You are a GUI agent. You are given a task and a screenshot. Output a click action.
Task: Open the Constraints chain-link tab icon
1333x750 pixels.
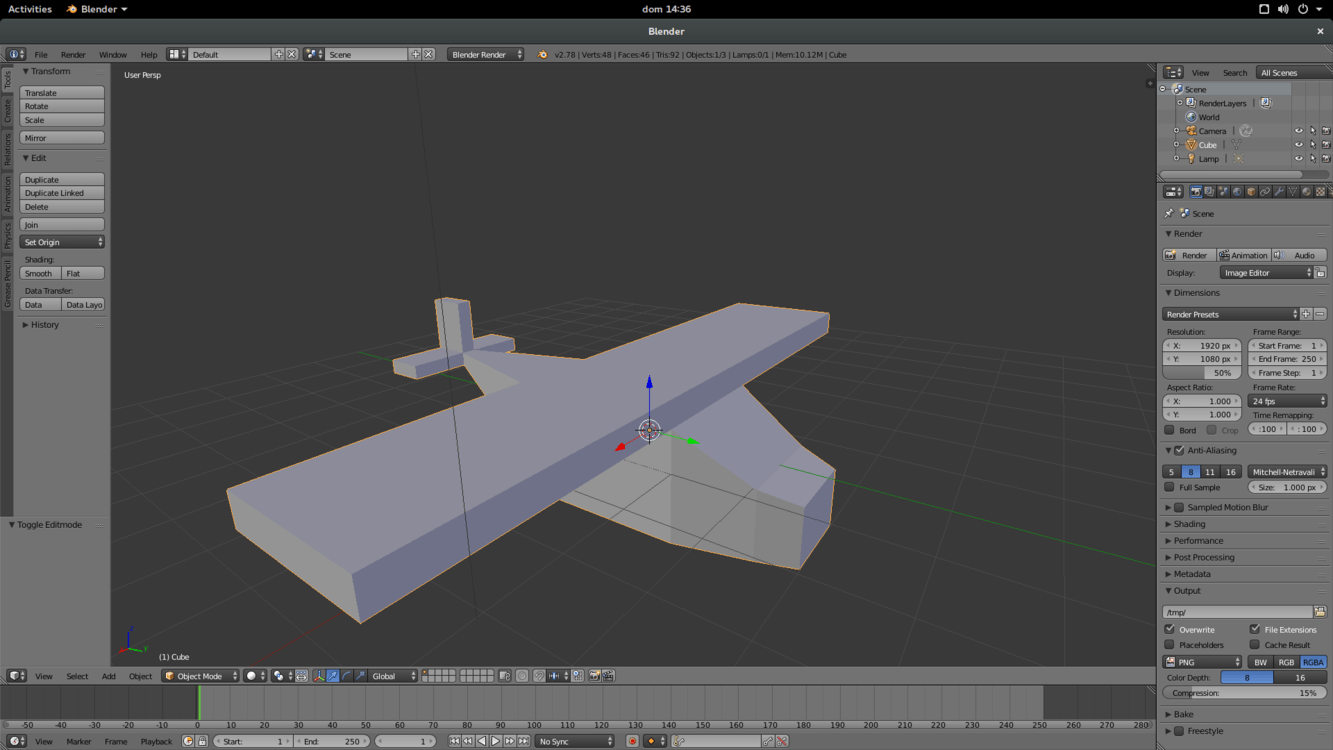point(1265,192)
